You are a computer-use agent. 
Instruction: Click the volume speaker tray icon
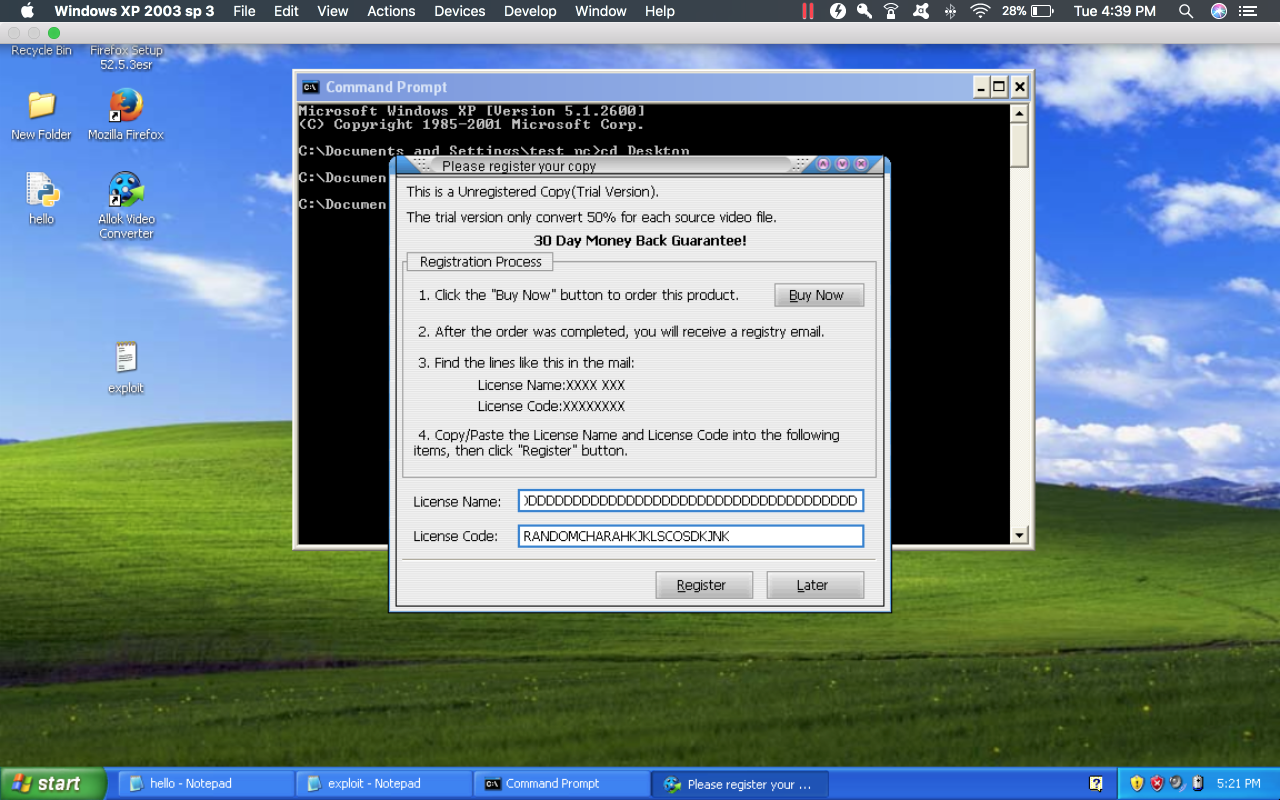(1177, 783)
